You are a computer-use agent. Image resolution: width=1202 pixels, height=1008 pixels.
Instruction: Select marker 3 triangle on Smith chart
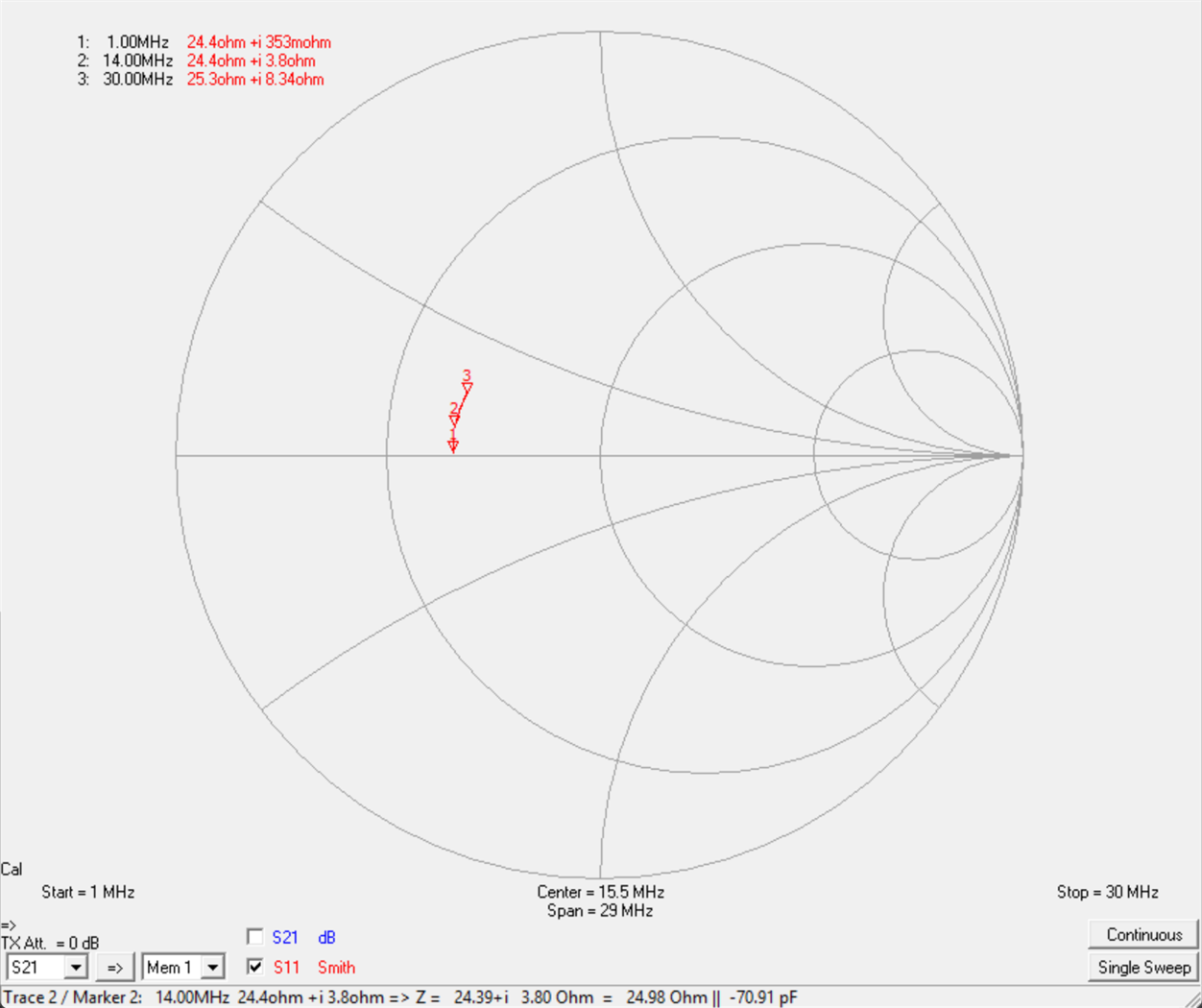coord(468,388)
